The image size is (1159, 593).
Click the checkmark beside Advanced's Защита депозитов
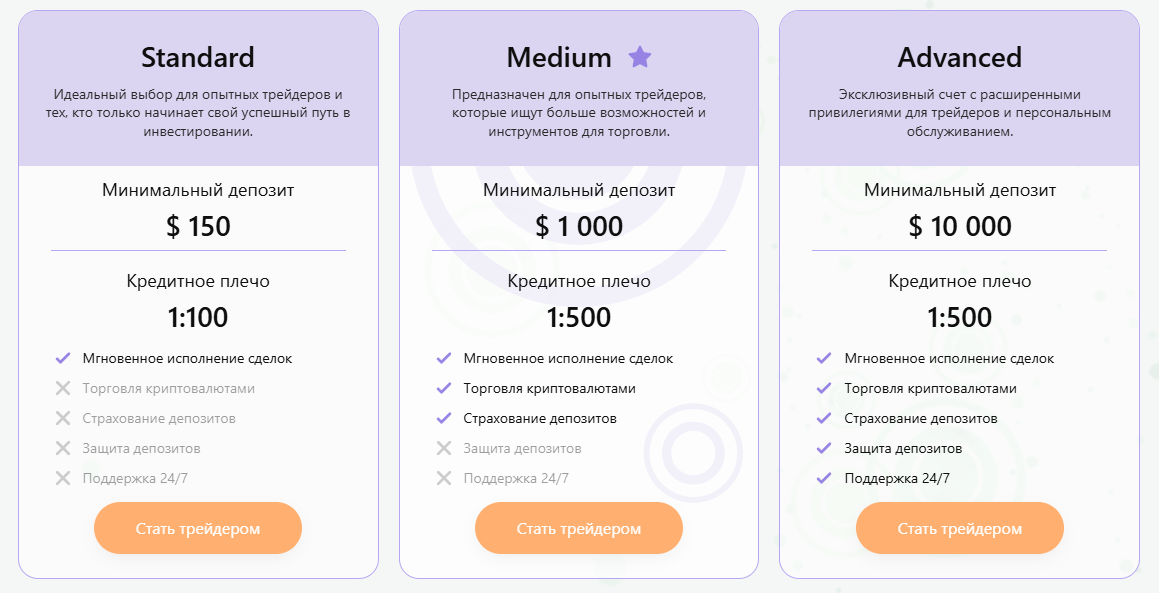824,448
